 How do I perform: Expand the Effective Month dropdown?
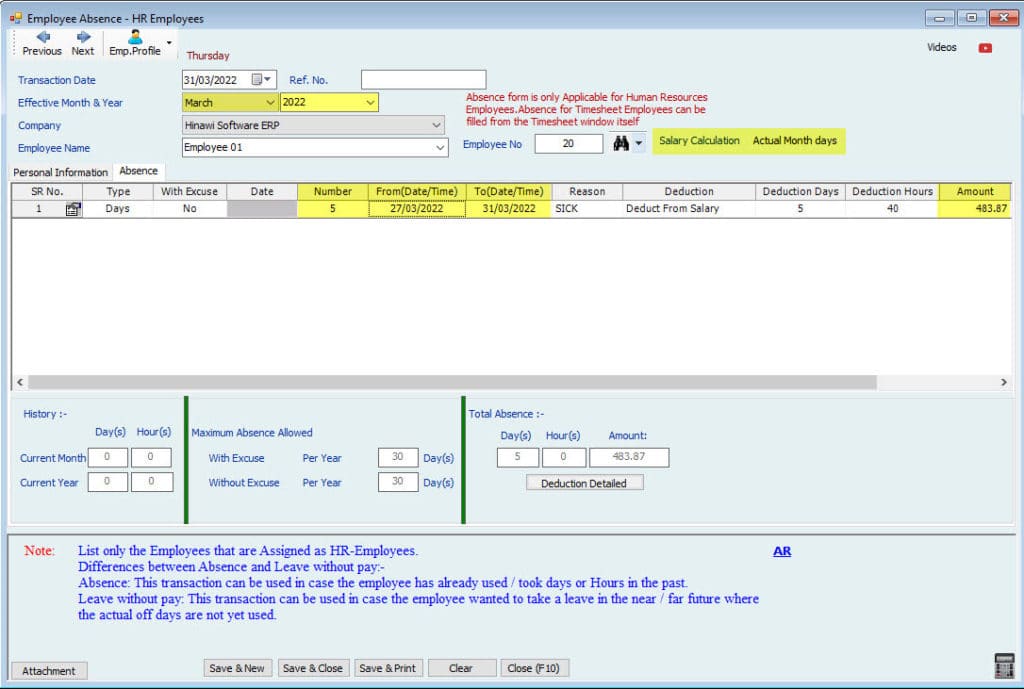(x=270, y=103)
